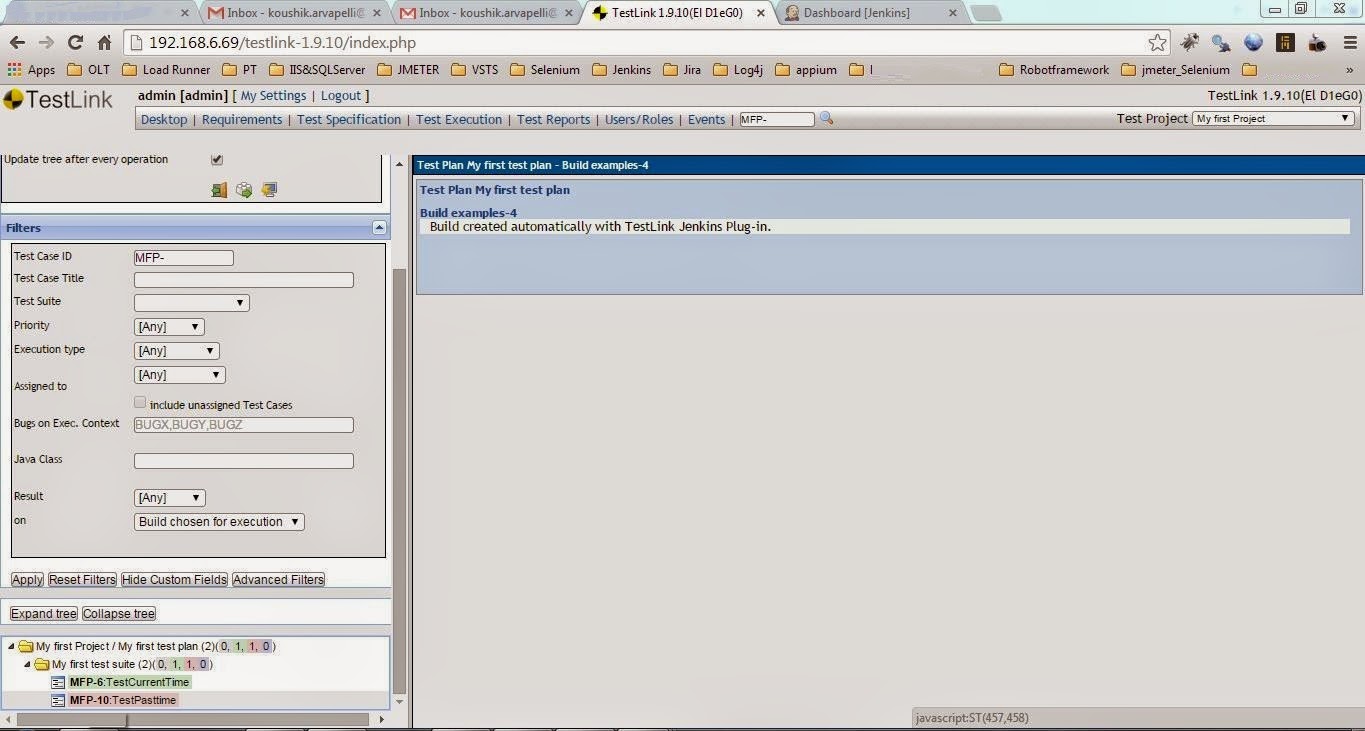
Task: Click the Java Class input field
Action: pos(244,461)
